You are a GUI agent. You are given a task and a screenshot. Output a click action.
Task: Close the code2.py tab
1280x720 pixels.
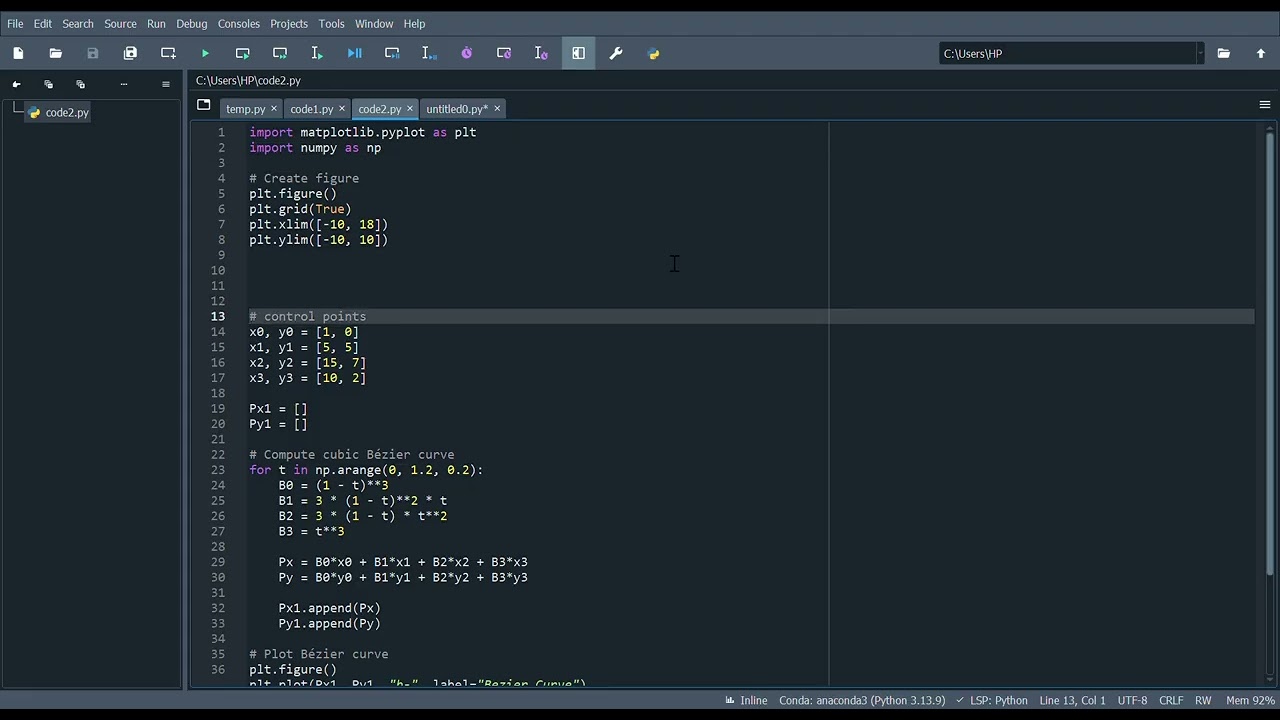[410, 109]
